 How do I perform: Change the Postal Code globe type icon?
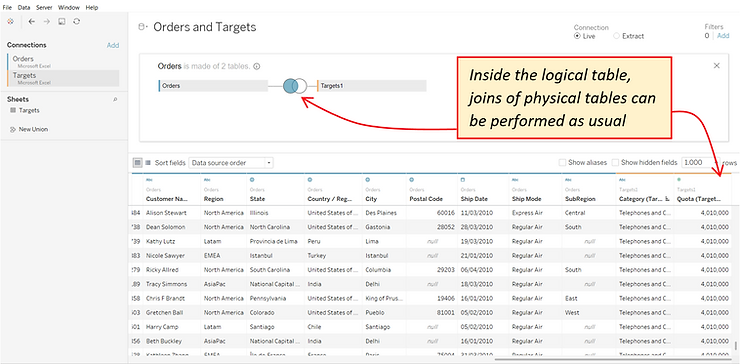click(412, 180)
